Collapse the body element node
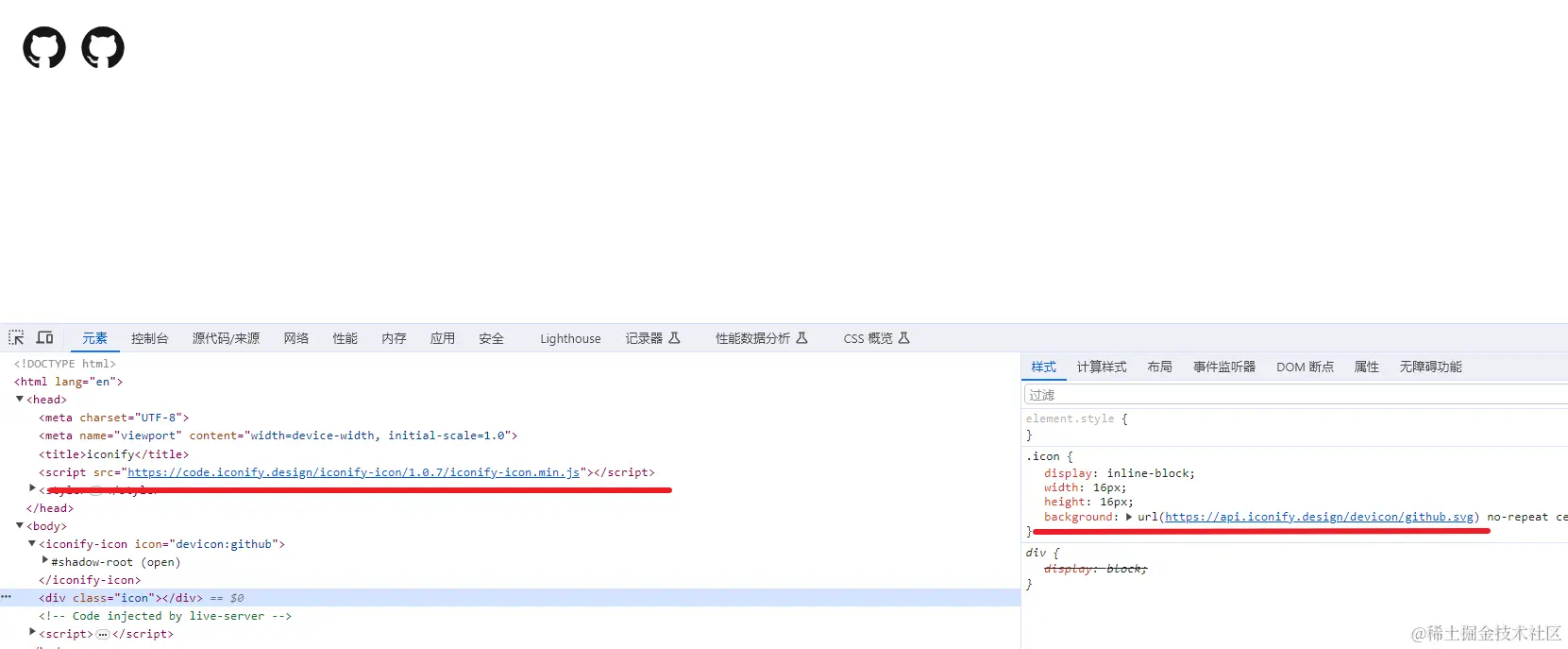 coord(20,525)
